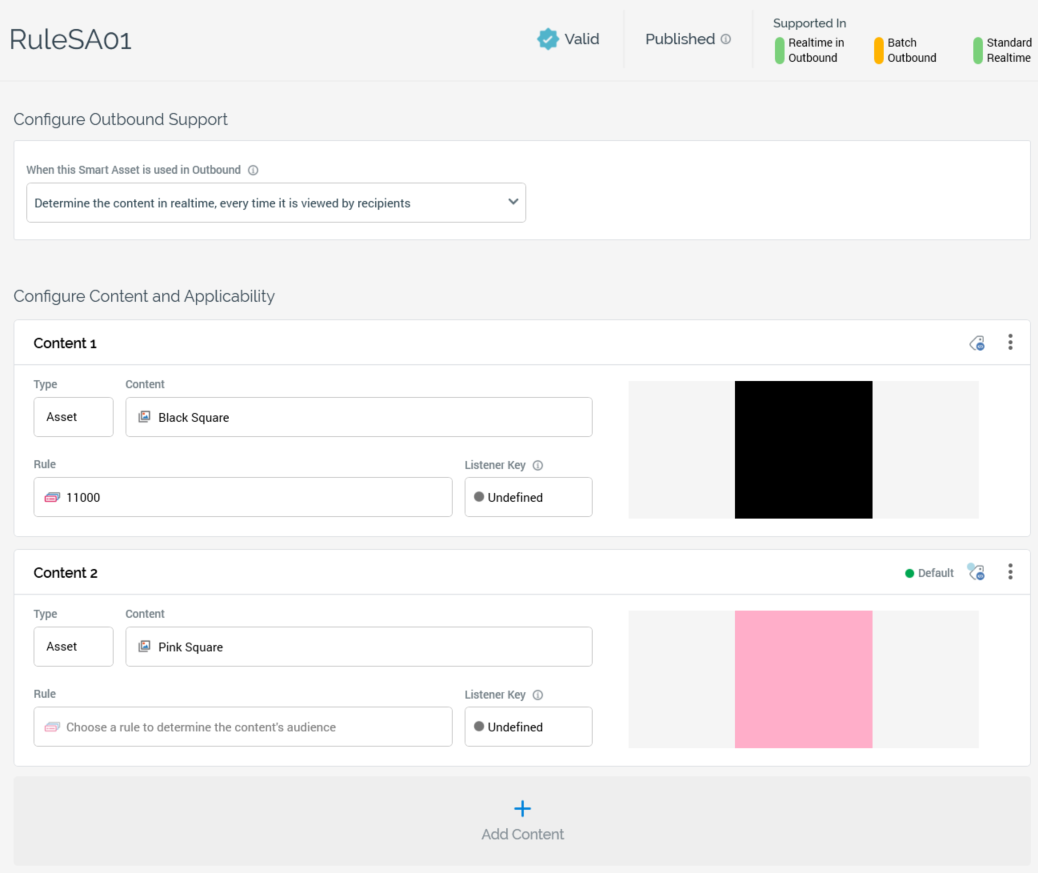Click the Undefined Listener Key in Content 2
Screen dimensions: 1038x873
tap(528, 727)
